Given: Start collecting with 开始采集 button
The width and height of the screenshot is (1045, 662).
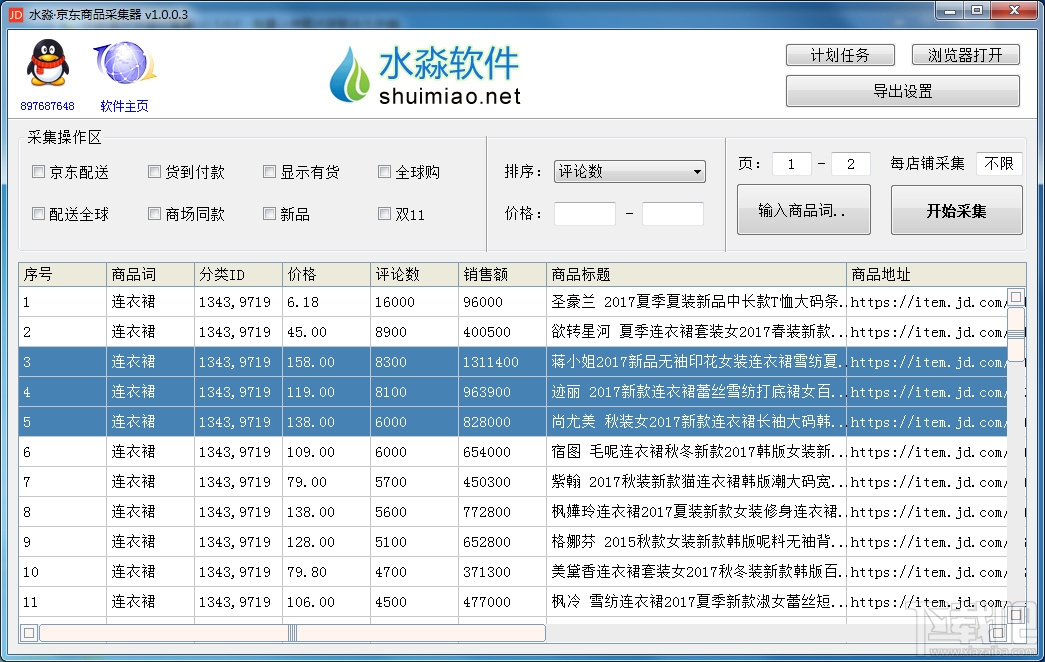Looking at the screenshot, I should coord(956,211).
